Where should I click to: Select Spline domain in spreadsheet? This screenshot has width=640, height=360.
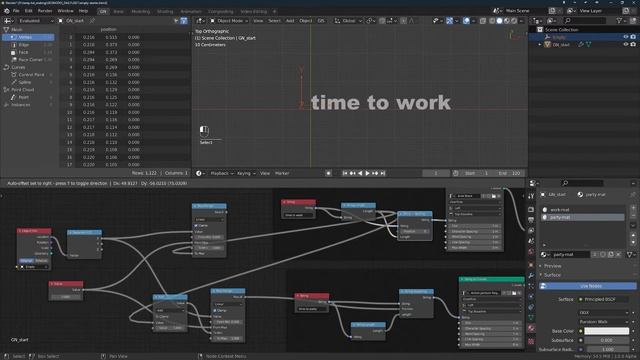pyautogui.click(x=28, y=82)
